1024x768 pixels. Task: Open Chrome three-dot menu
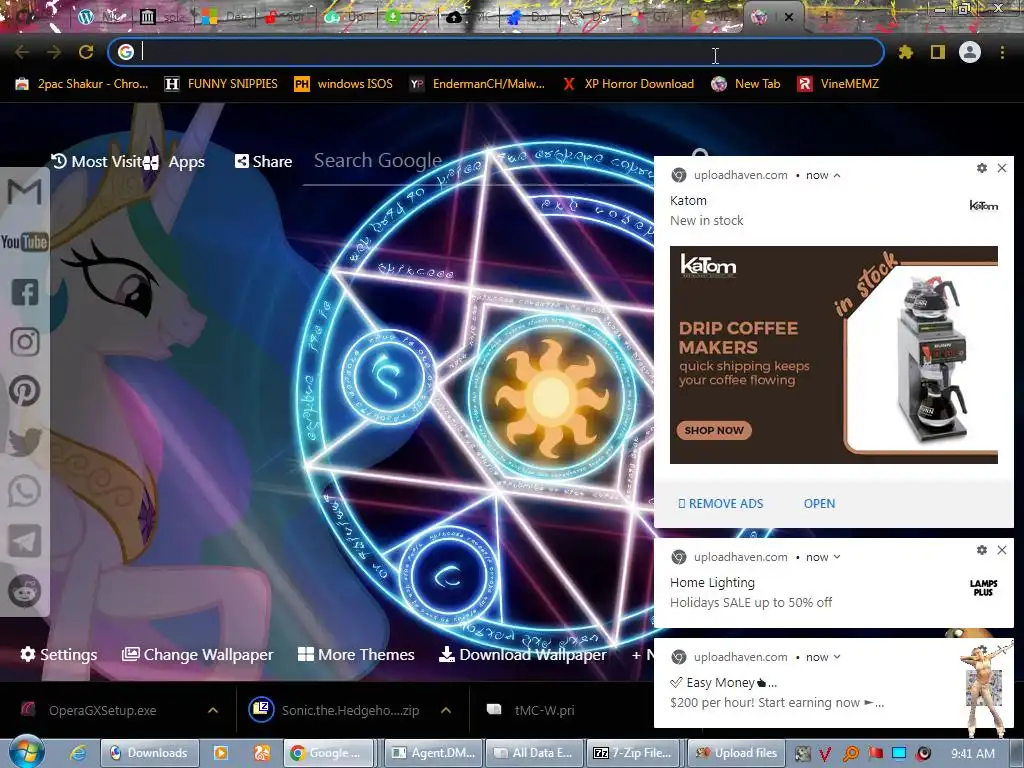pos(1002,52)
